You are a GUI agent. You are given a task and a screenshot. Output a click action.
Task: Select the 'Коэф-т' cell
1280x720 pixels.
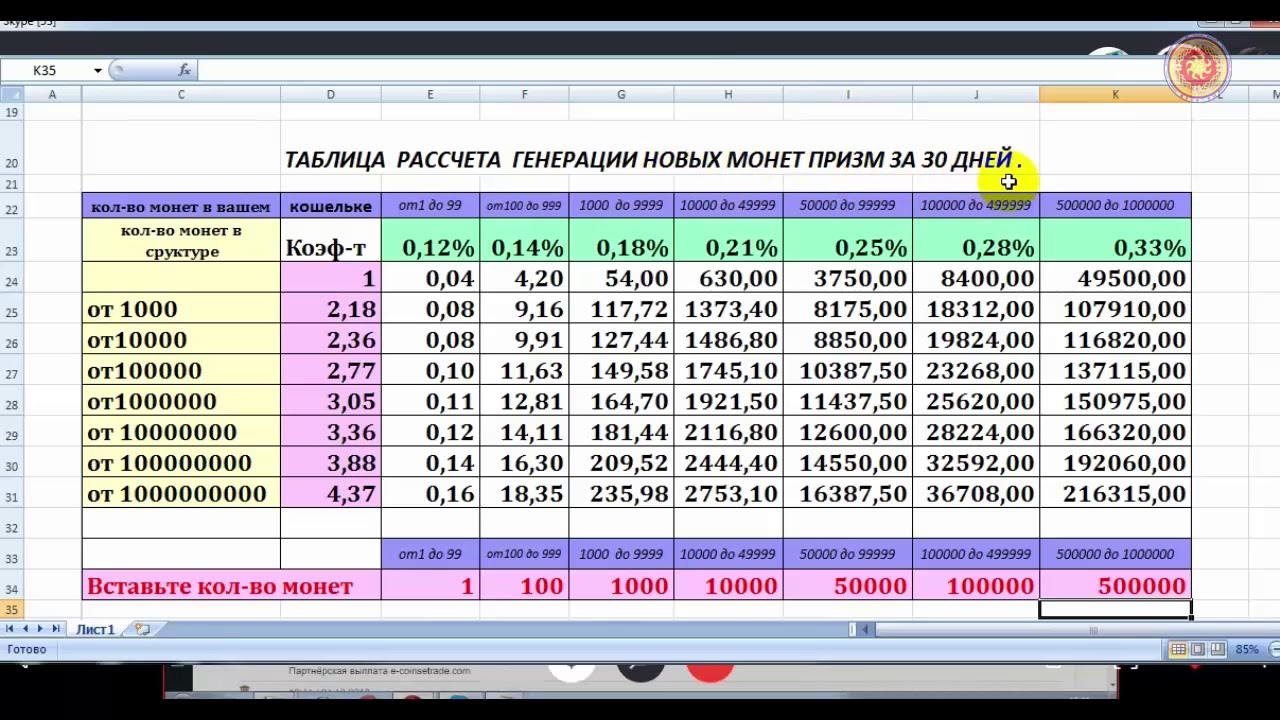tap(330, 242)
